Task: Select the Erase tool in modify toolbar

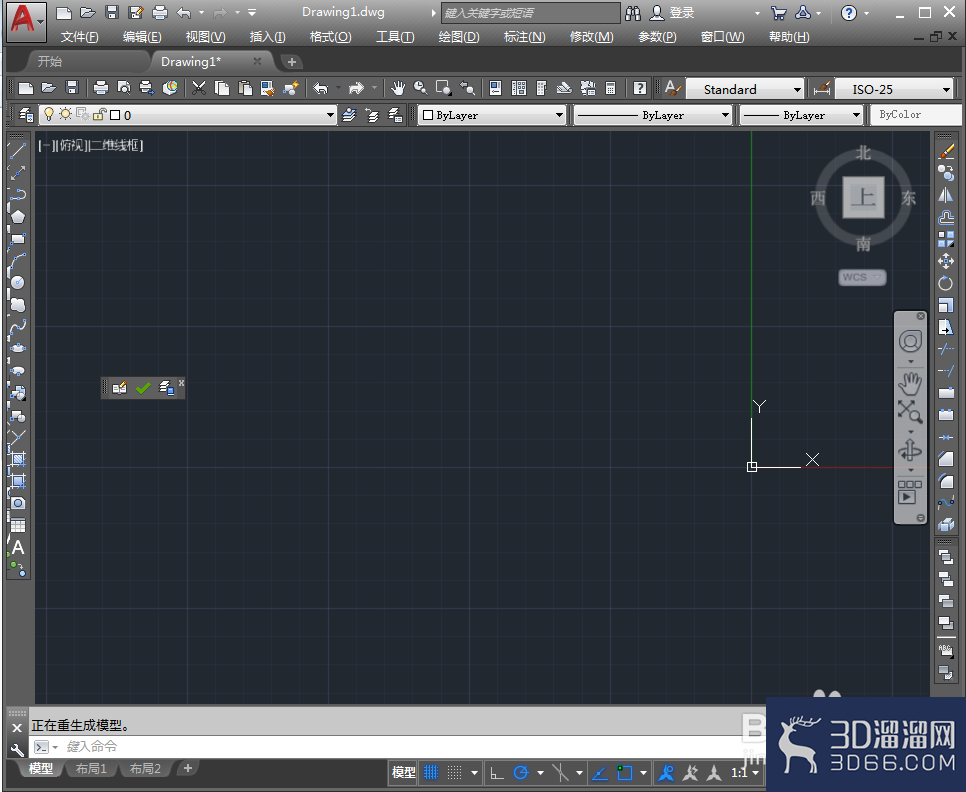Action: [x=946, y=151]
